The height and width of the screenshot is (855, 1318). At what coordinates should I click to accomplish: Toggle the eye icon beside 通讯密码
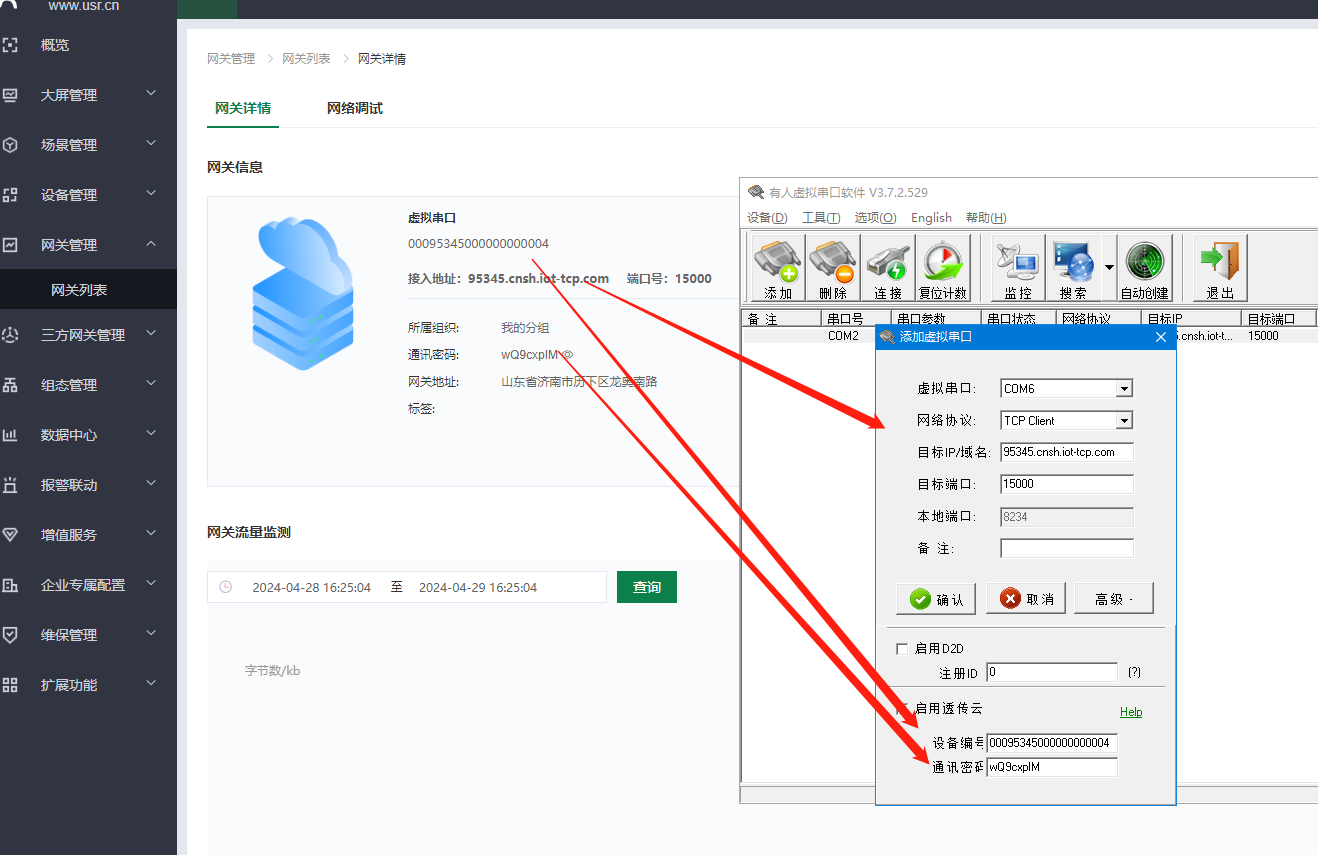pos(567,354)
